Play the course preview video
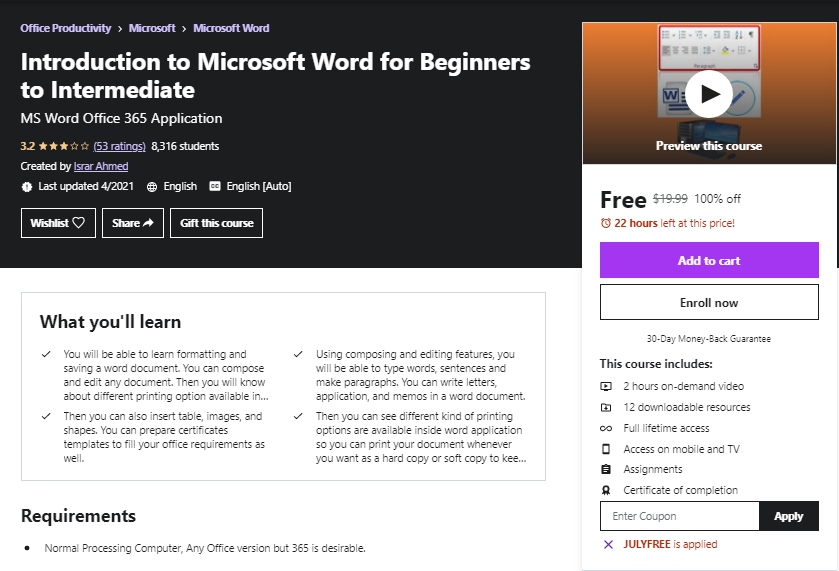The image size is (839, 571). (x=709, y=94)
